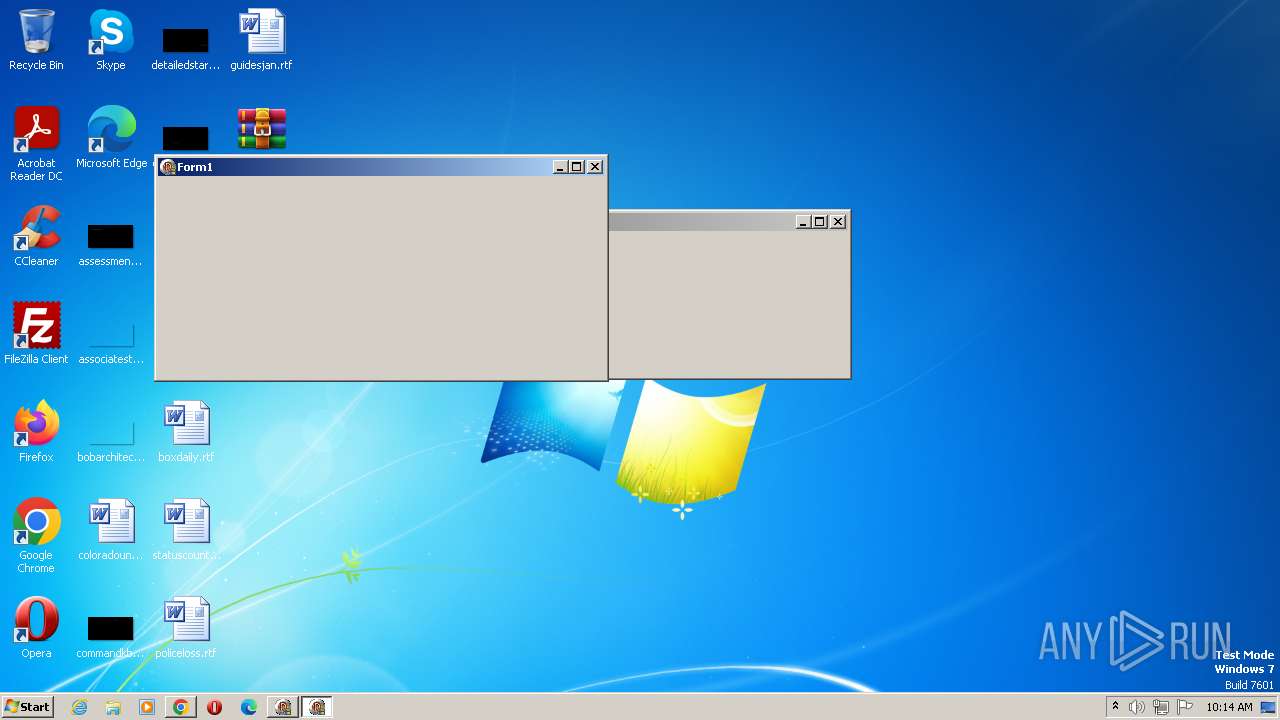Screen dimensions: 1280x720
Task: Select the Opera desktop shortcut
Action: click(36, 628)
